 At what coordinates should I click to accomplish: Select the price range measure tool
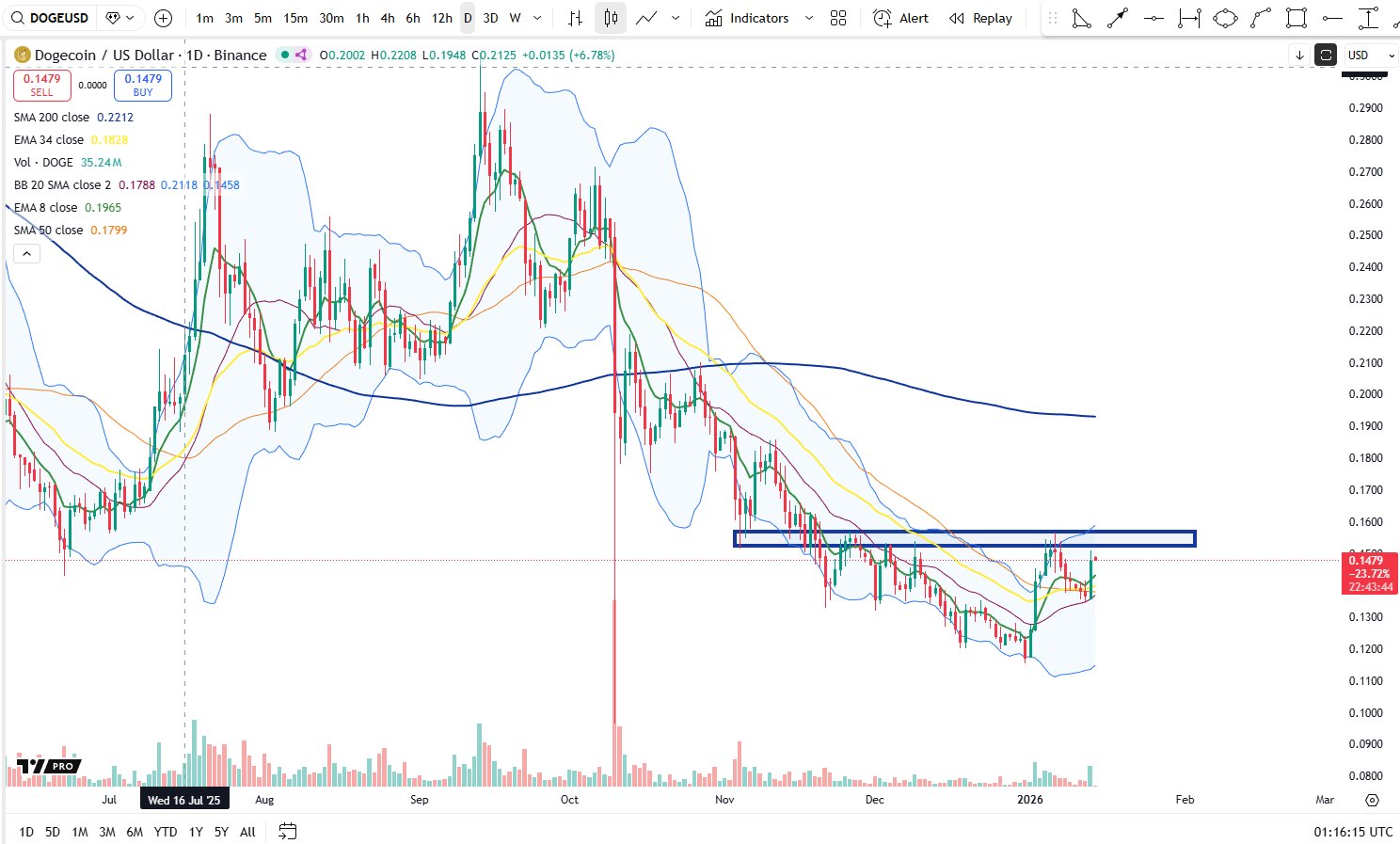(x=1368, y=18)
